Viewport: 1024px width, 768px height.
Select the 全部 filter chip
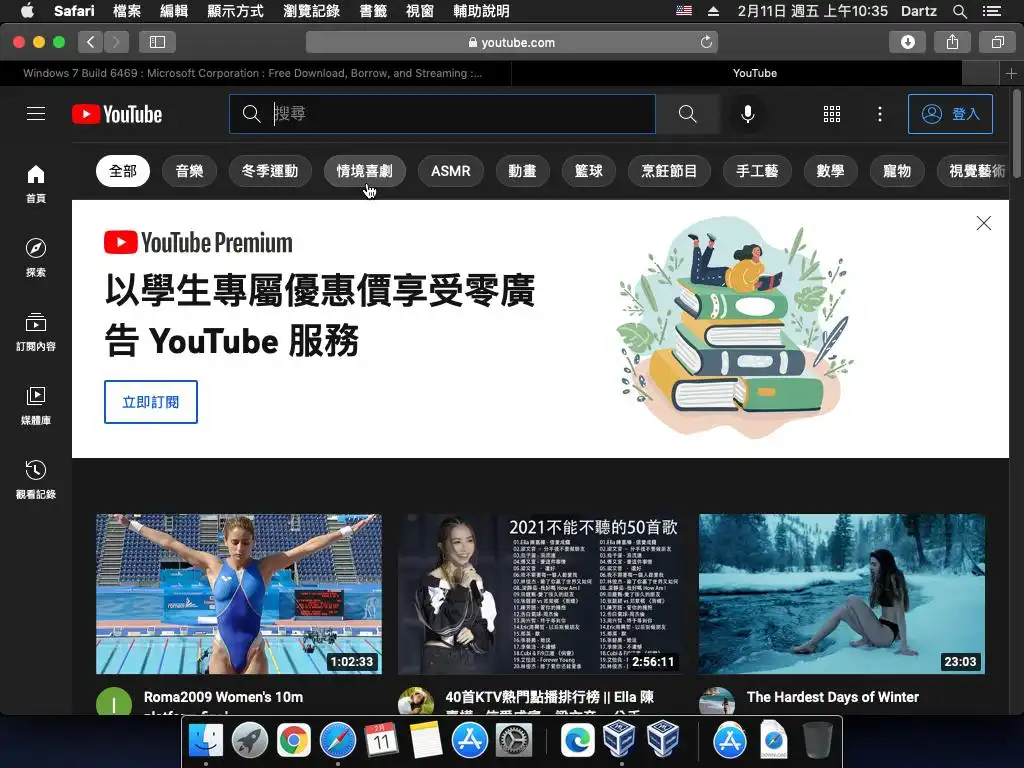coord(123,171)
